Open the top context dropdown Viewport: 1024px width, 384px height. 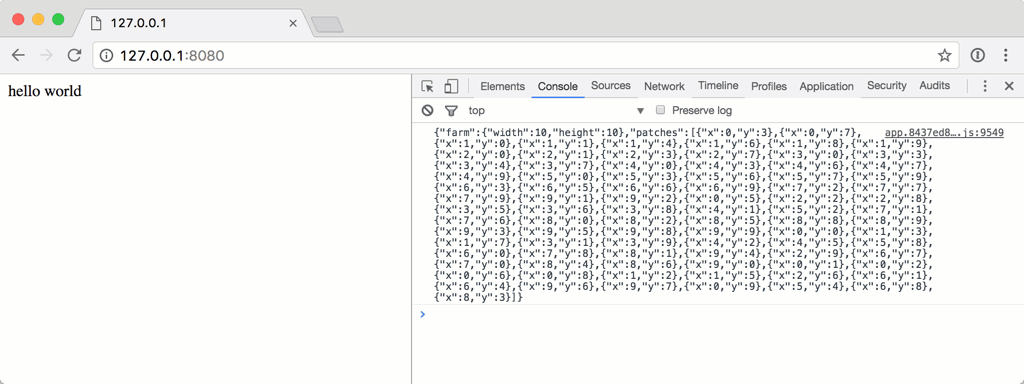(x=556, y=110)
